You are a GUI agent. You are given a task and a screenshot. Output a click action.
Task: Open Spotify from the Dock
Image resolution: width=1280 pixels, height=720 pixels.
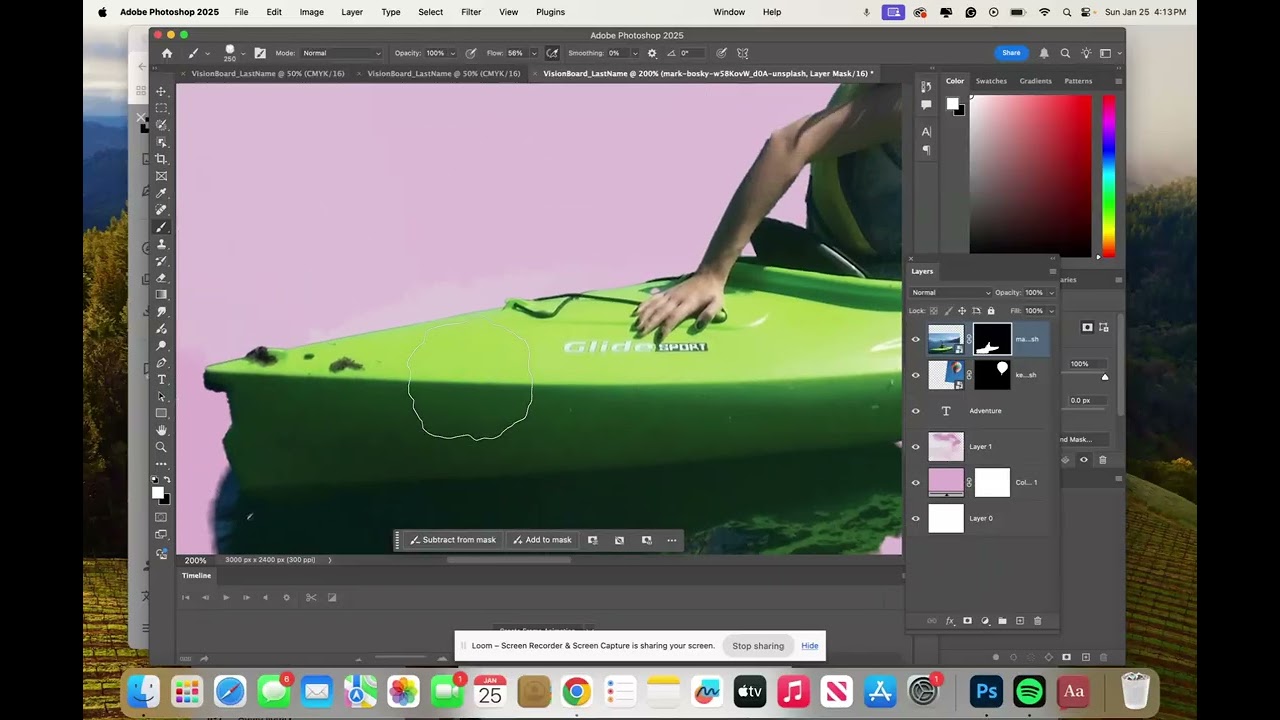[x=1029, y=691]
